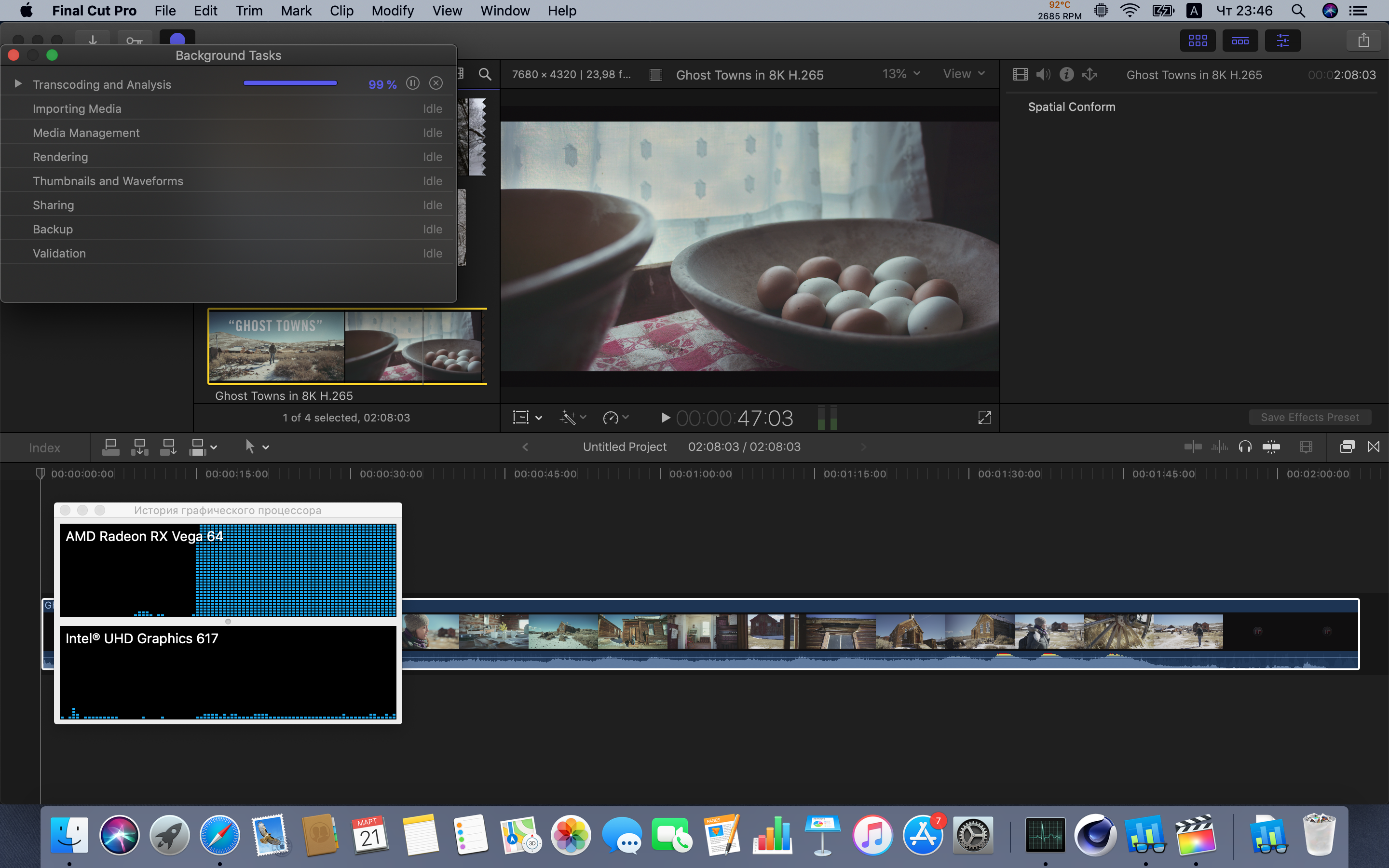
Task: Open the Clip menu
Action: pos(341,11)
